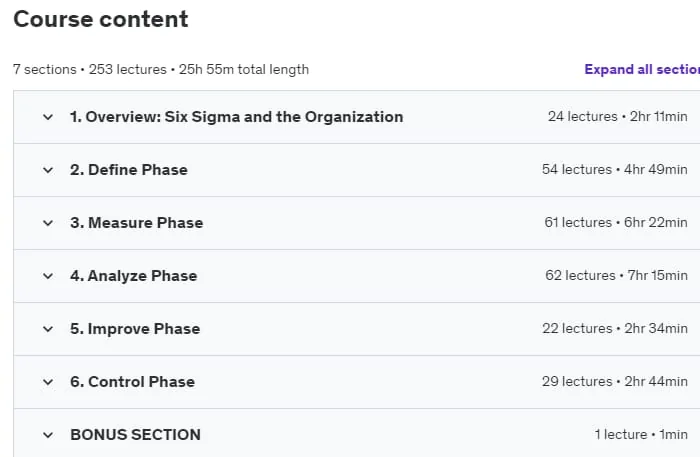Open '1. Overview: Six Sigma and the Organization' title

[x=237, y=117]
